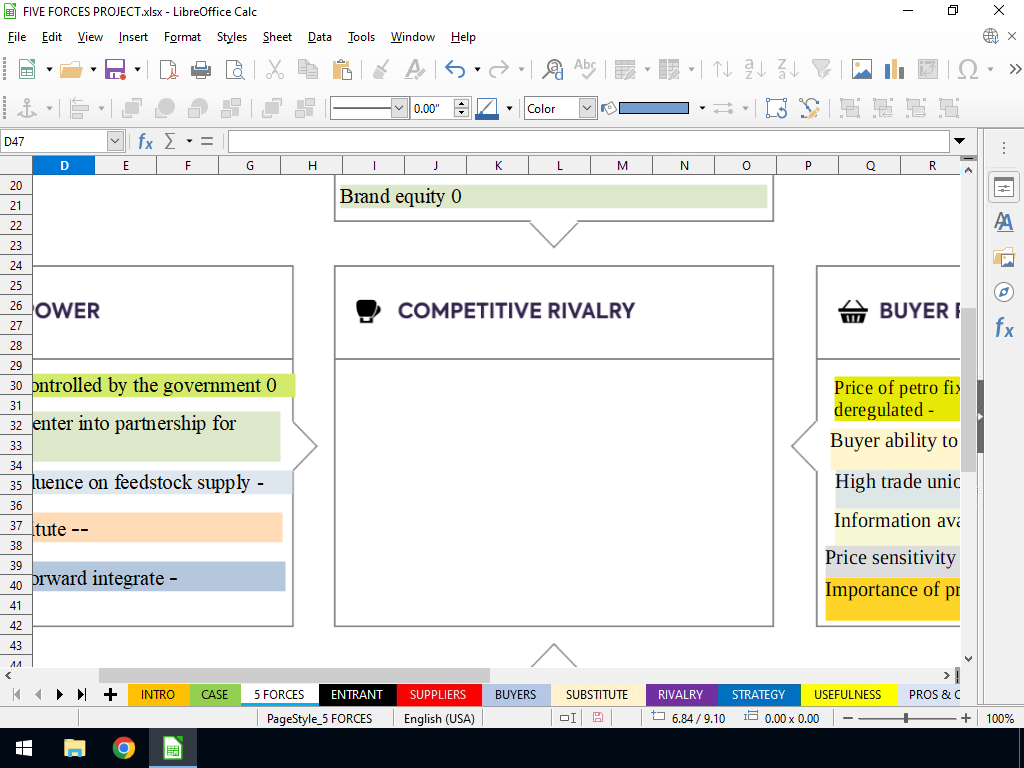Click the Anchor icon
Image resolution: width=1024 pixels, height=768 pixels.
pyautogui.click(x=27, y=108)
